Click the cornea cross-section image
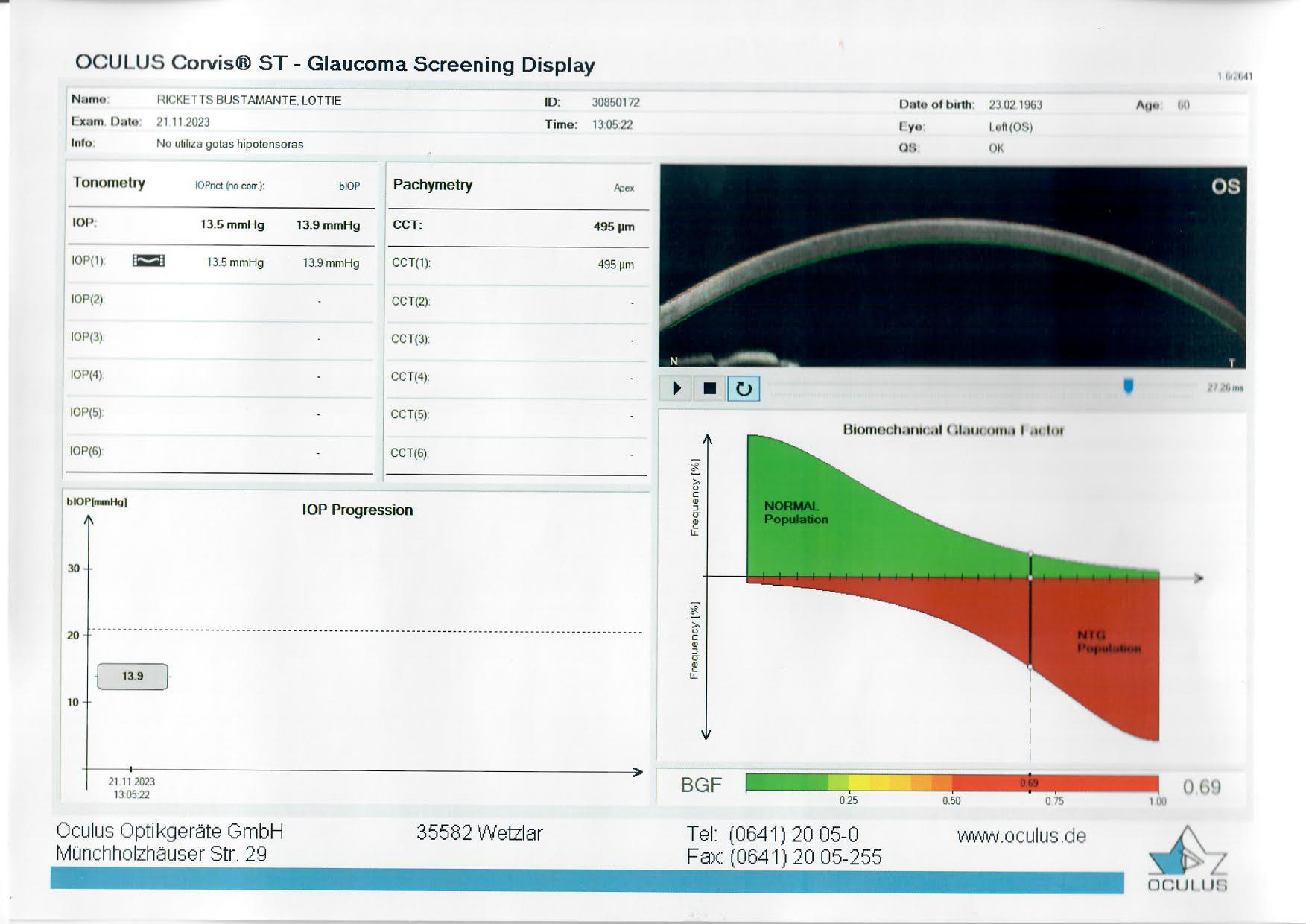Screen dimensions: 1306x924 pos(952,266)
